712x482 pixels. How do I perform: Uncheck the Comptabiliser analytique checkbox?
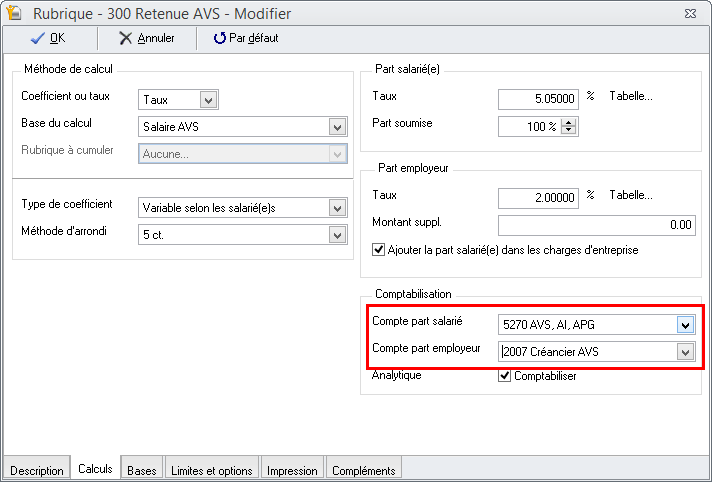pyautogui.click(x=504, y=376)
